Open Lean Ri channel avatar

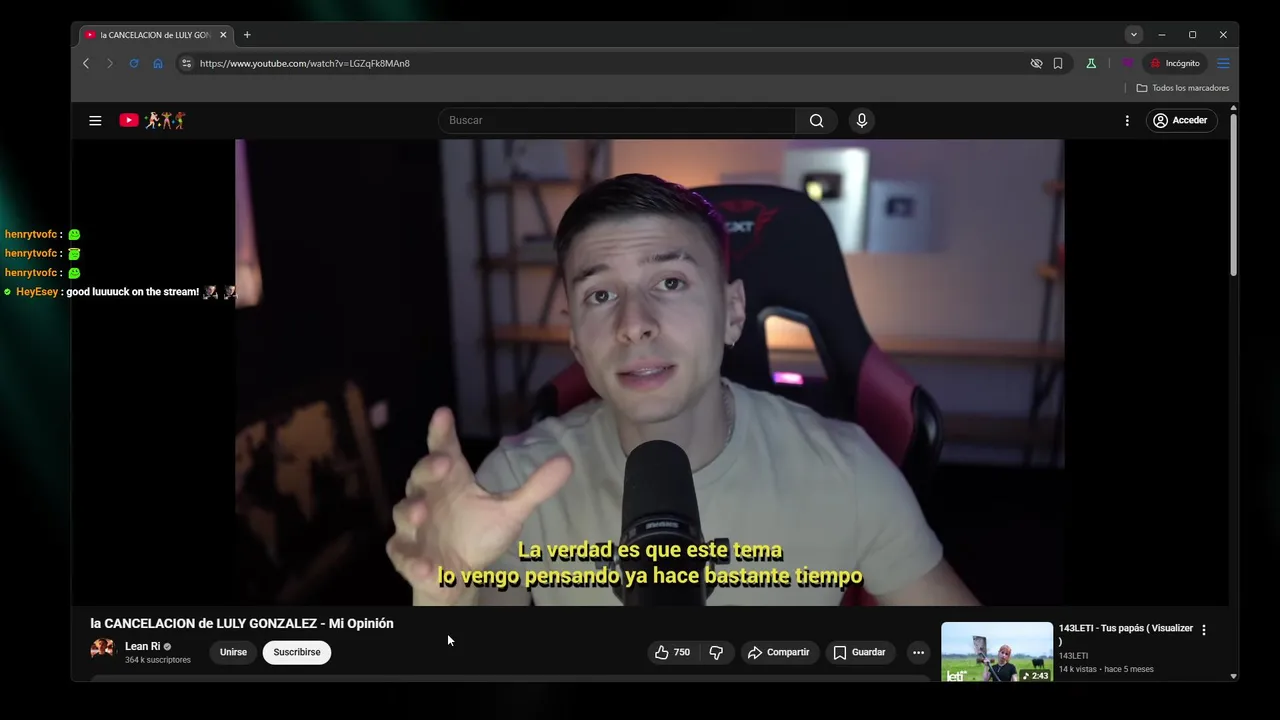(103, 651)
